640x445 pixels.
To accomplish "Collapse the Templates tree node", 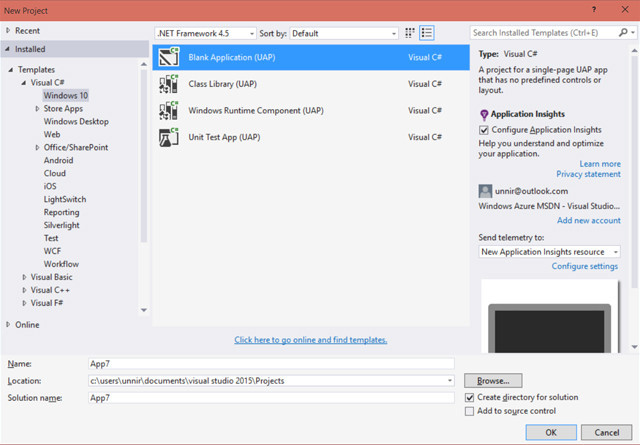I will coord(11,70).
